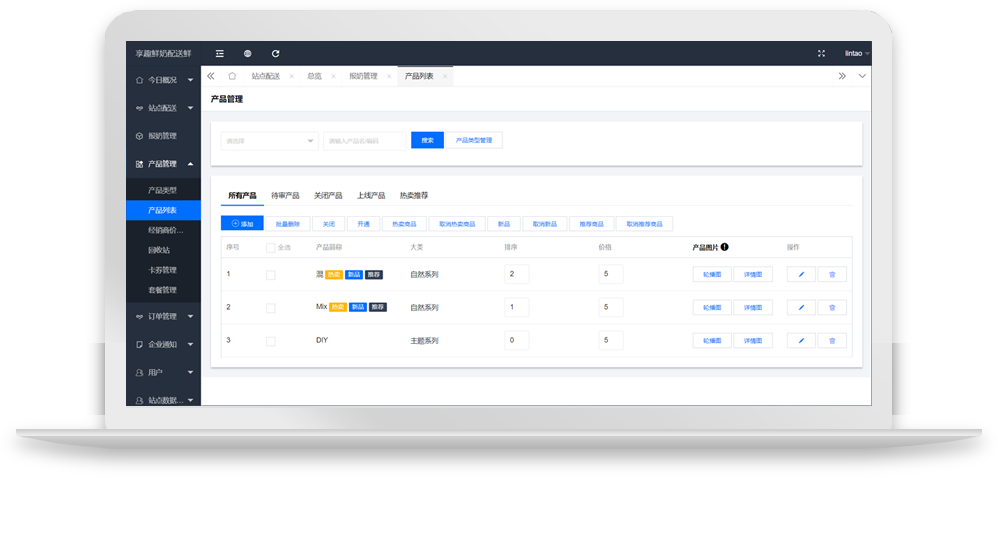Expand the 订单管理 sidebar menu
Screen dimensions: 998x549
[164, 317]
